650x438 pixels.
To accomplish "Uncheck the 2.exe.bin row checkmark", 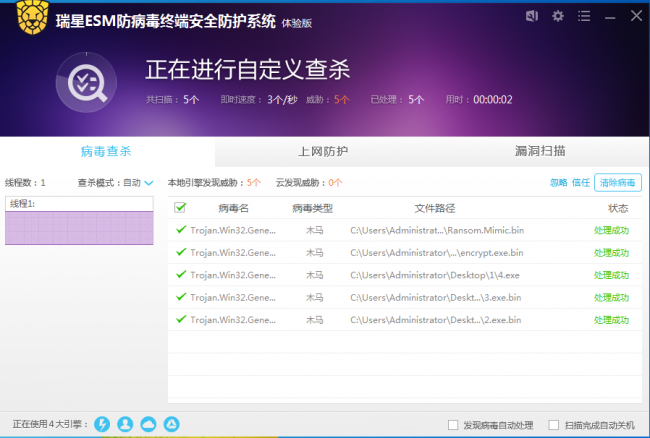I will click(181, 319).
